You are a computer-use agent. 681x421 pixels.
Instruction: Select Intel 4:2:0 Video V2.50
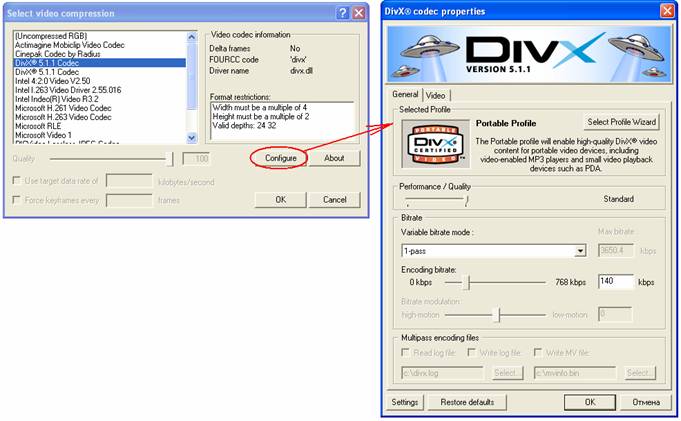[100, 81]
